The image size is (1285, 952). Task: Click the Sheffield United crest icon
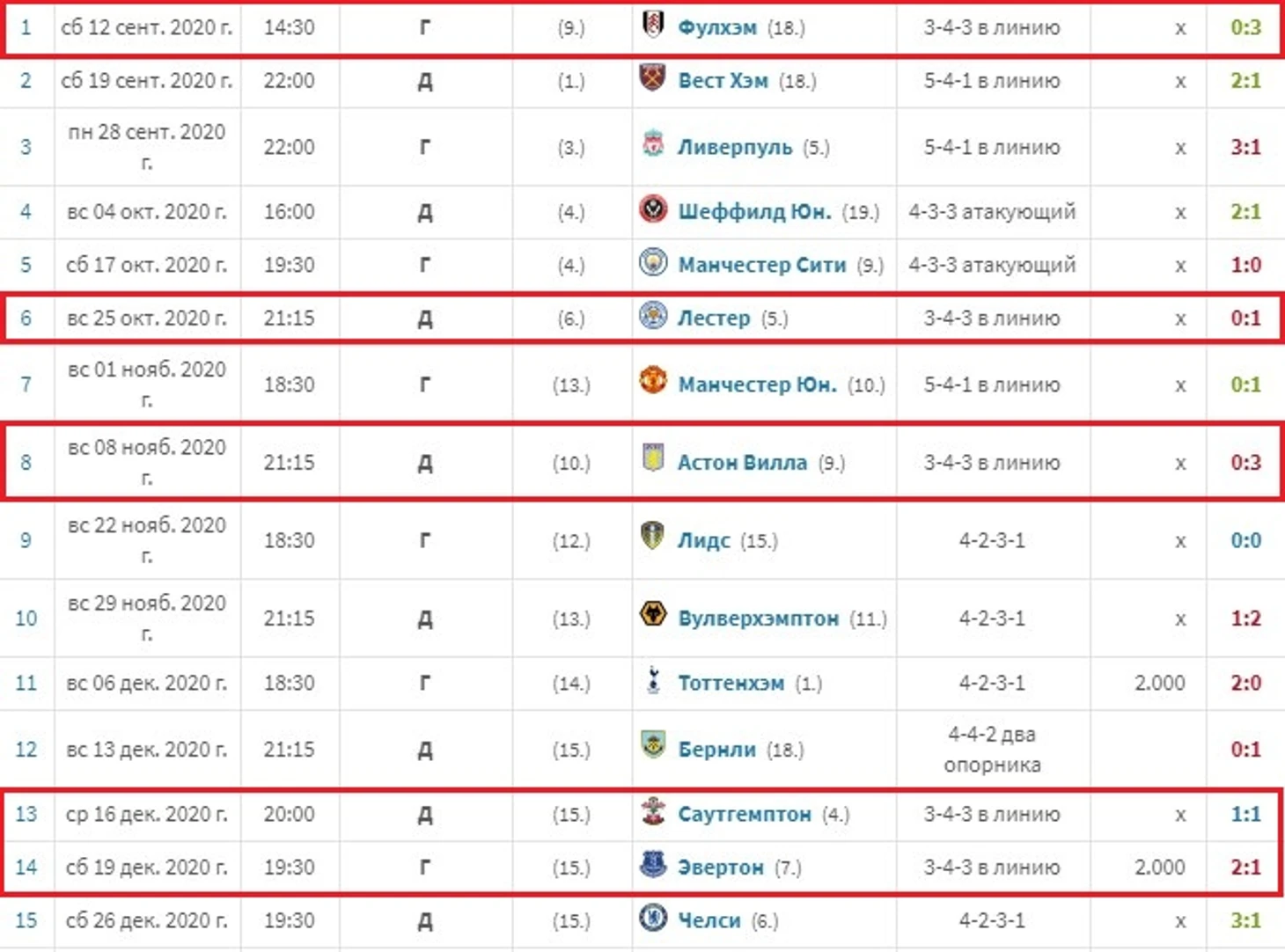[x=653, y=209]
